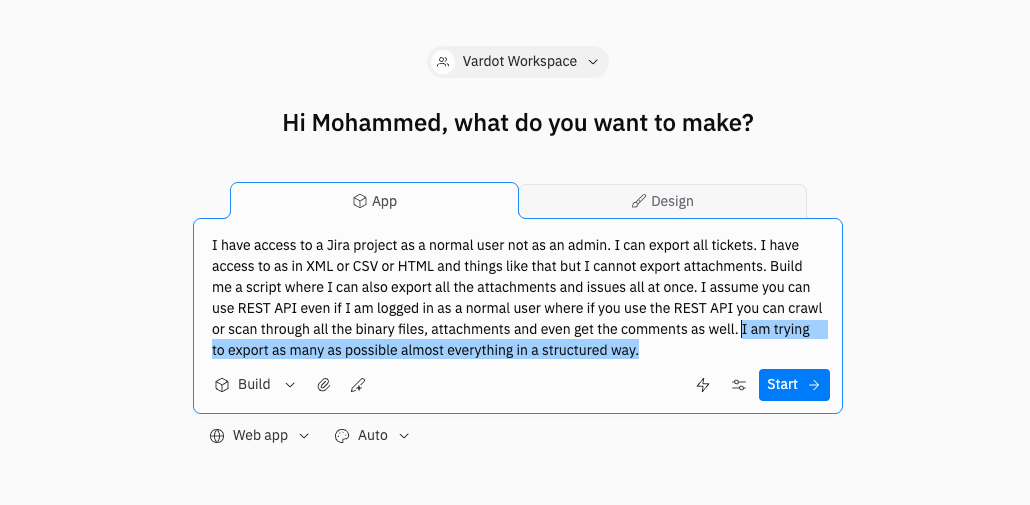Click the globe icon beside Web app
This screenshot has width=1030, height=505.
click(217, 436)
